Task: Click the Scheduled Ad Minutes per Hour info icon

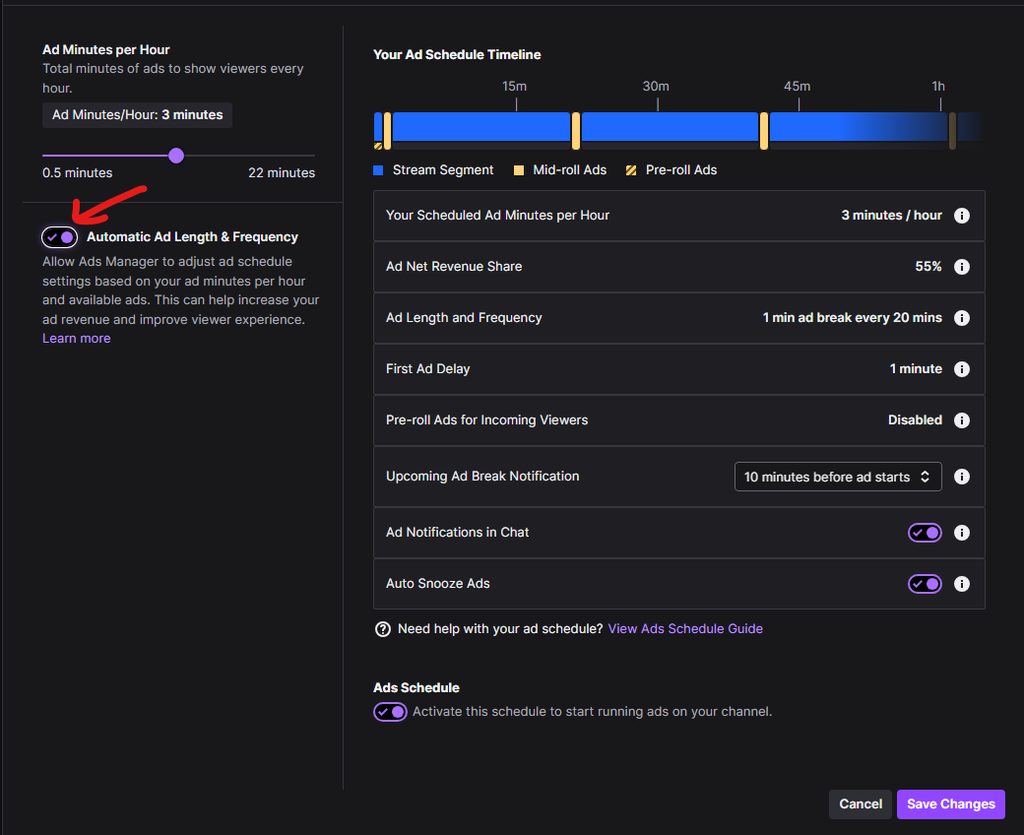Action: pos(962,215)
